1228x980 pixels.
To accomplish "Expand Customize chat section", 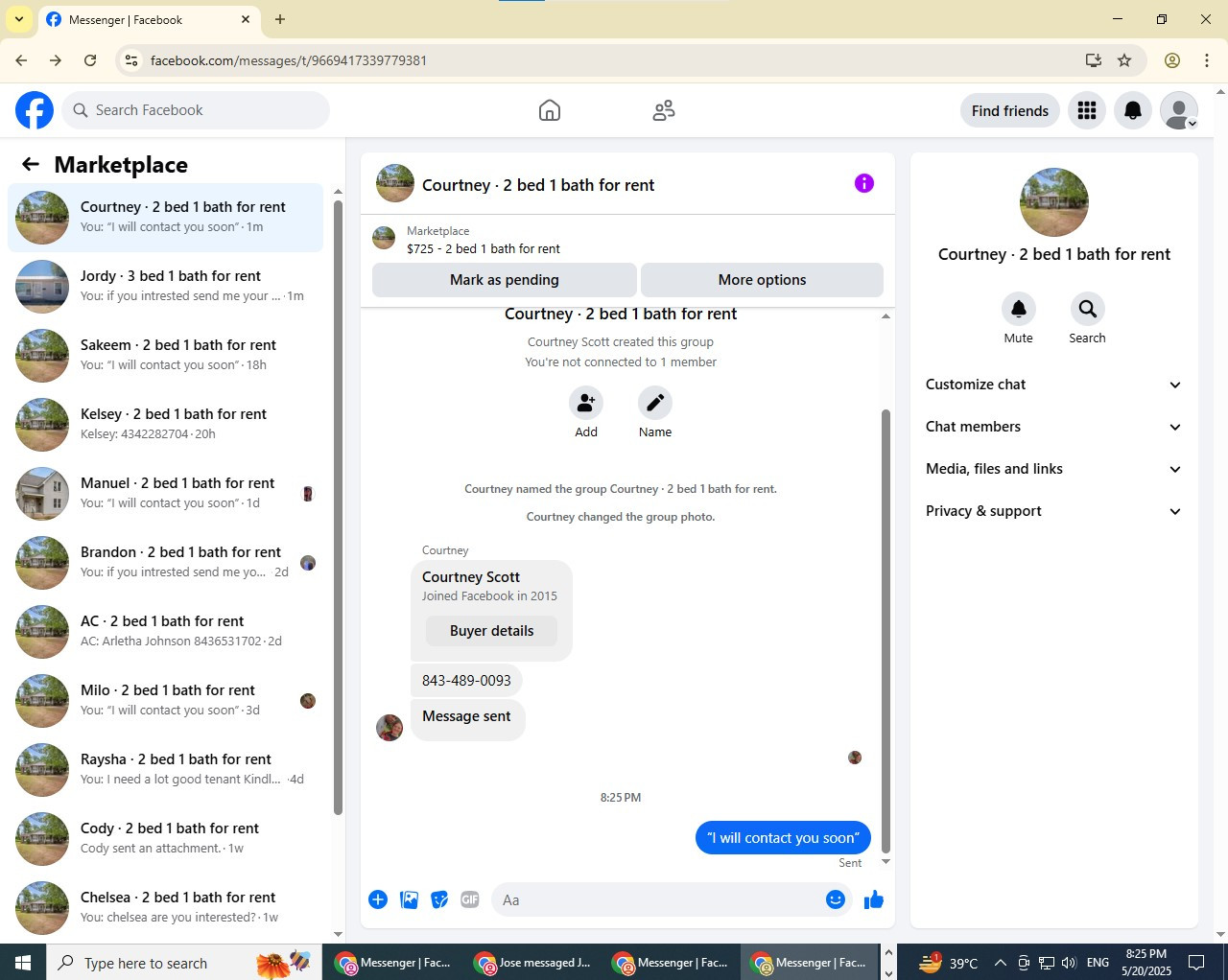I will coord(1054,385).
